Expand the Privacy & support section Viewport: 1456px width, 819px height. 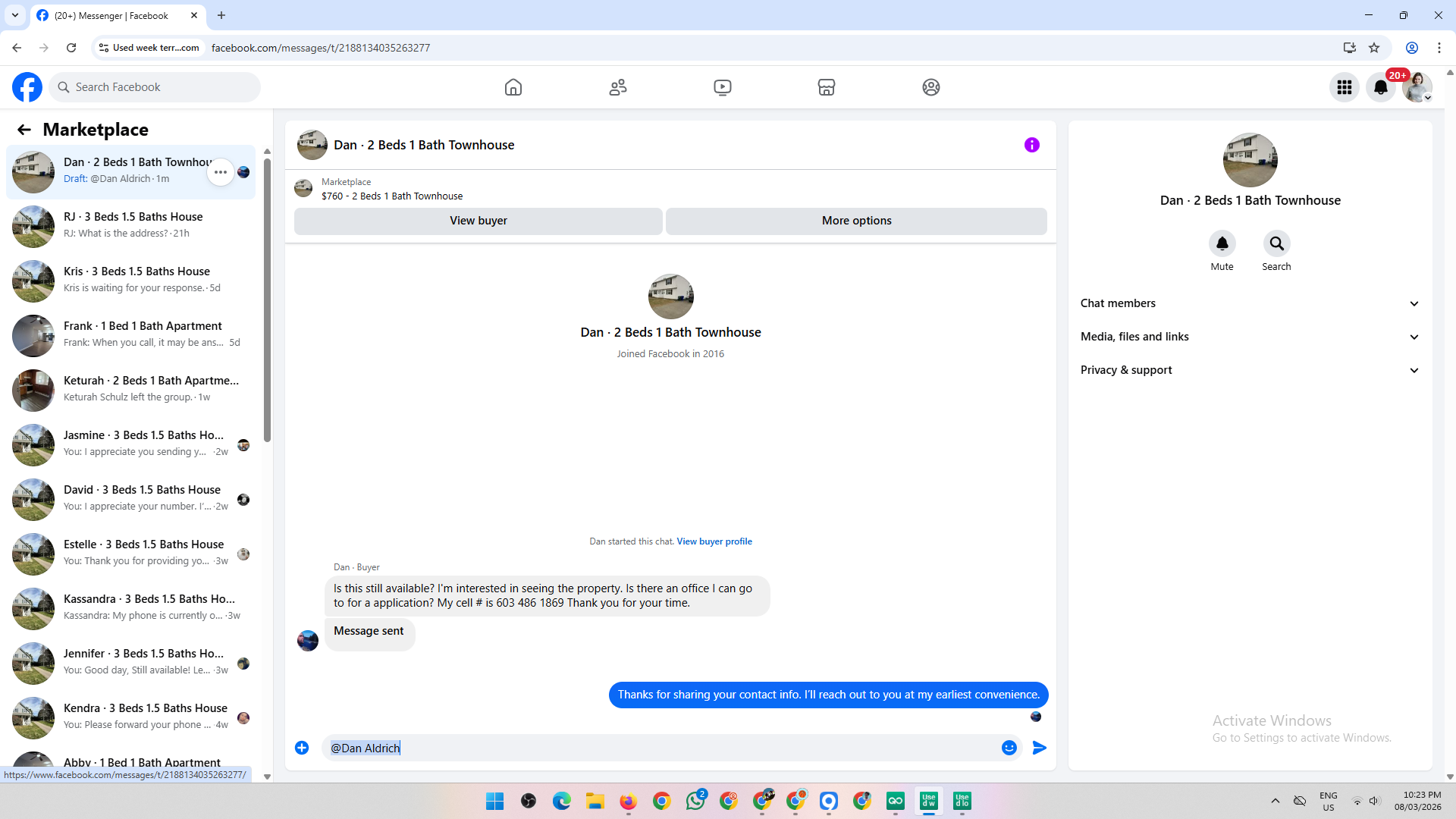click(1250, 370)
